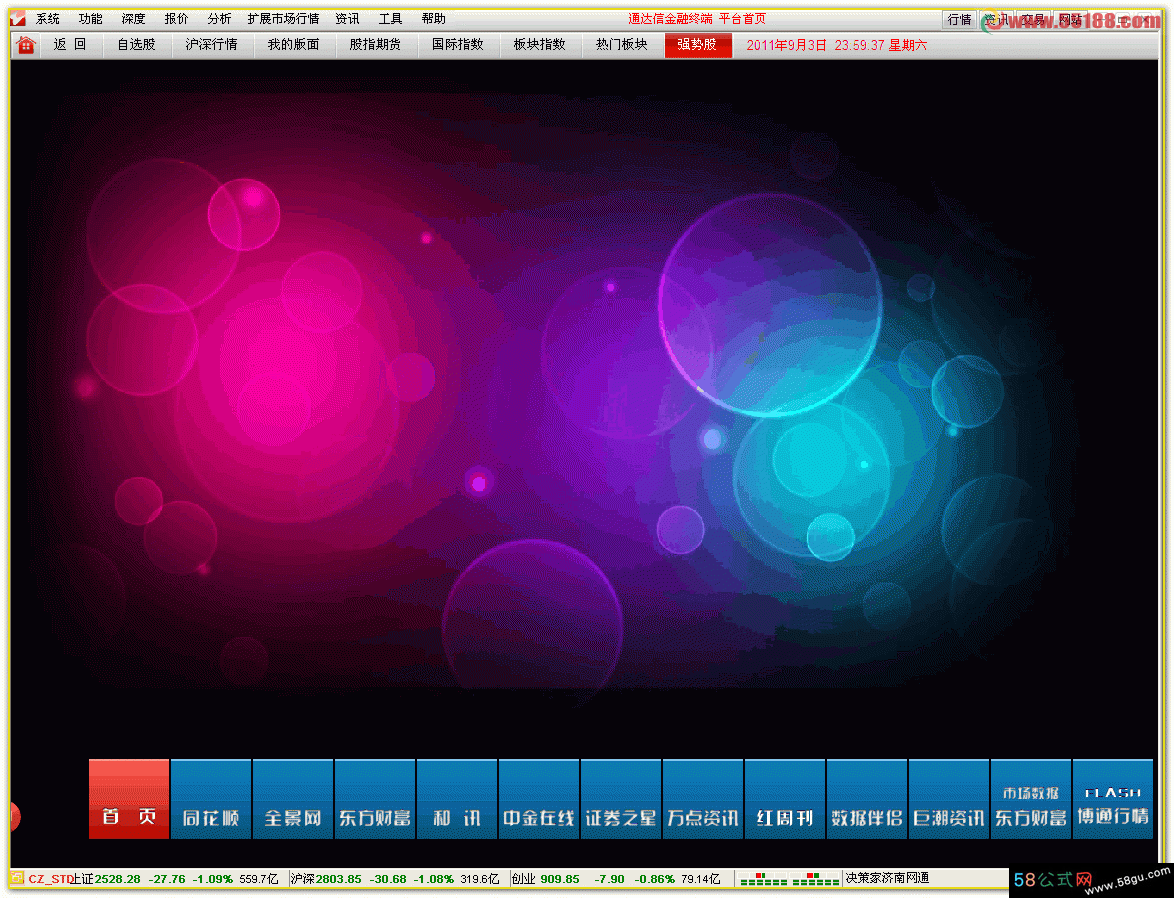This screenshot has height=898, width=1174.
Task: Open the 和讯 tile
Action: pos(457,799)
